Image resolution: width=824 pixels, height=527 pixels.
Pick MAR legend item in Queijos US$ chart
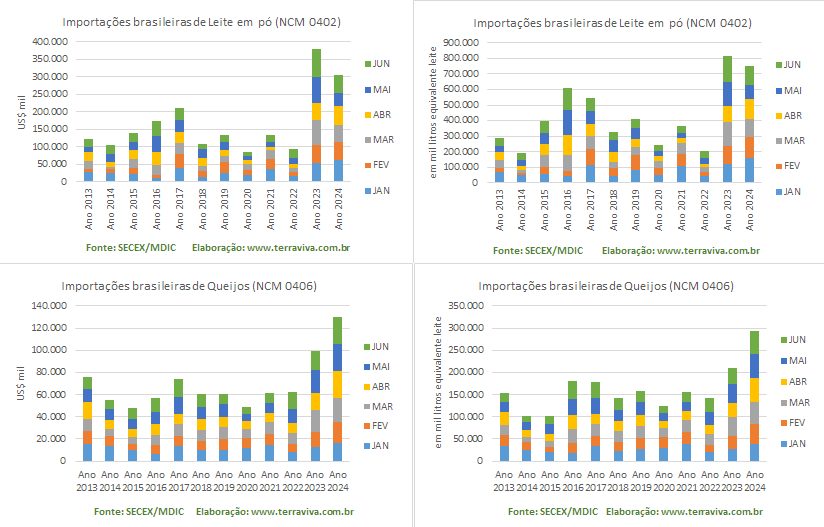(x=378, y=407)
